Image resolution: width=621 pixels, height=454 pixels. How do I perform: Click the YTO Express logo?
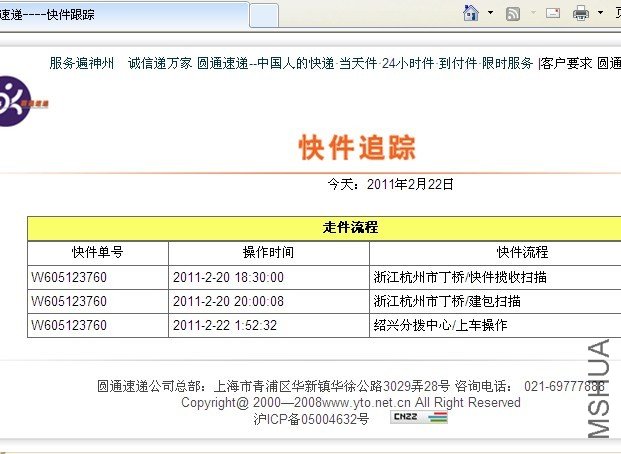coord(22,100)
